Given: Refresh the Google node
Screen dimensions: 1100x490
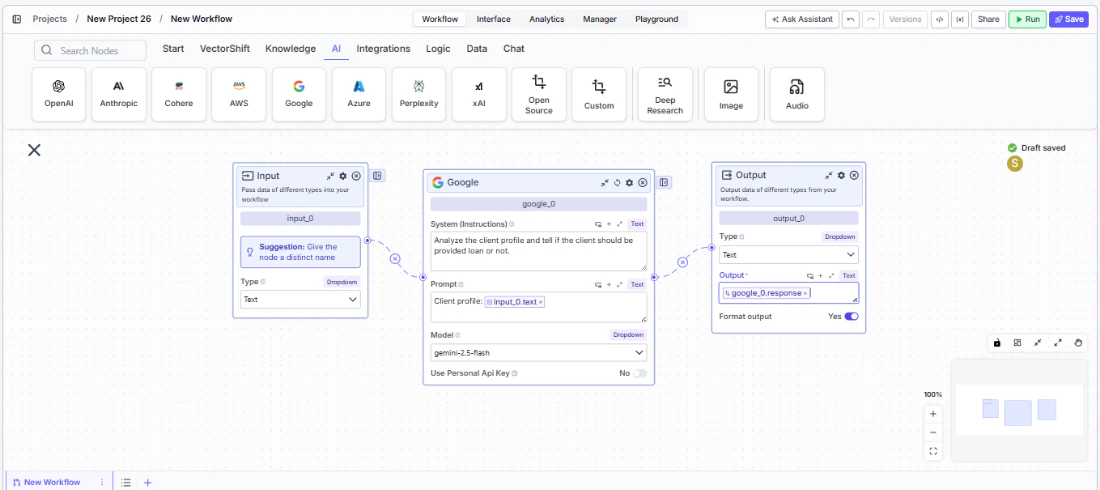Looking at the screenshot, I should click(617, 183).
